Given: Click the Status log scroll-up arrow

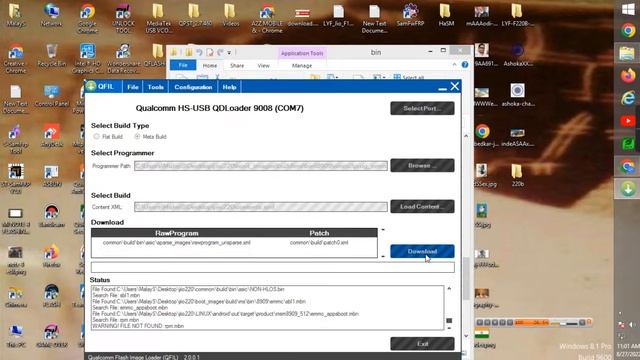Looking at the screenshot, I should point(449,289).
